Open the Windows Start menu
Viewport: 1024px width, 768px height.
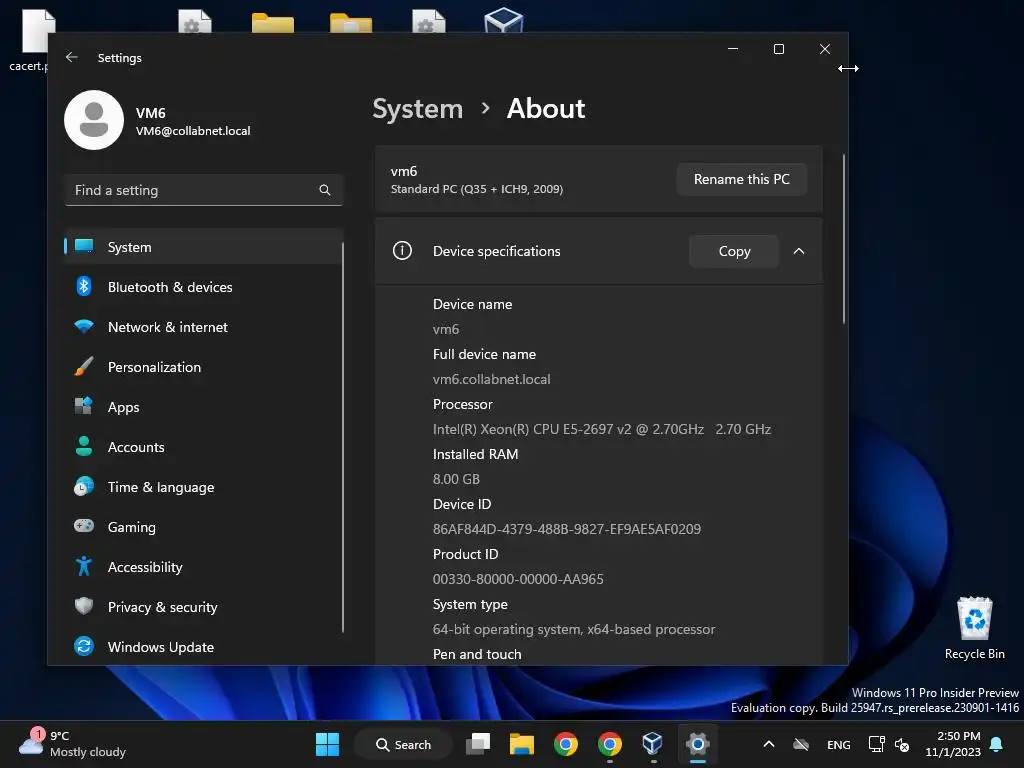[327, 744]
